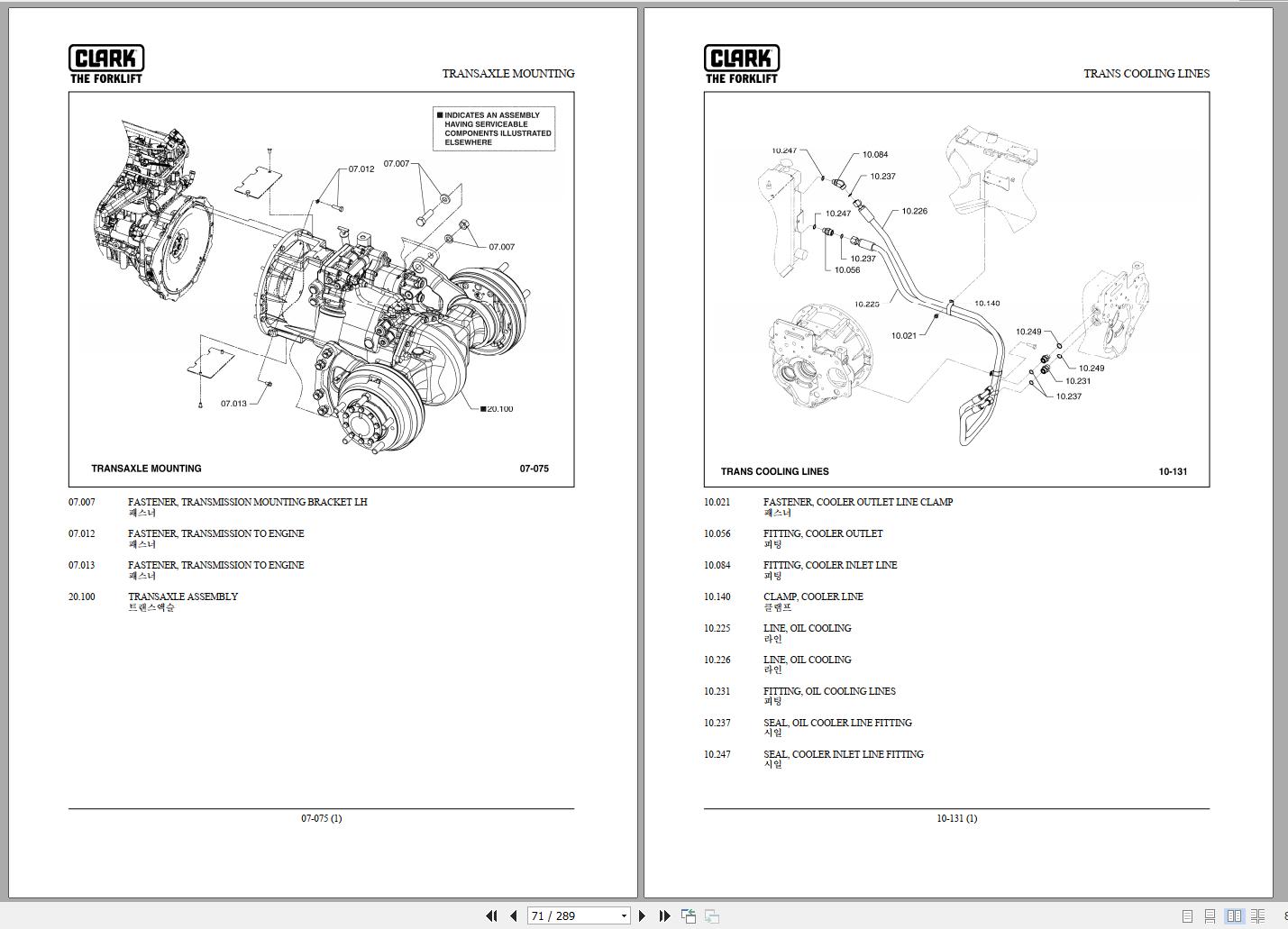Screen dimensions: 1288x929
Task: Switch to single page view
Action: tap(1187, 915)
